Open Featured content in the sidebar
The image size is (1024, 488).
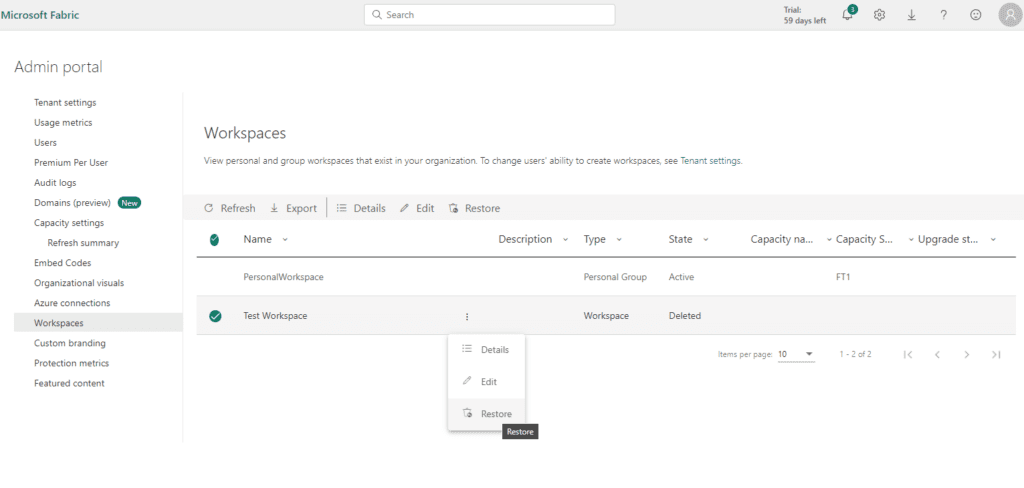pyautogui.click(x=69, y=383)
